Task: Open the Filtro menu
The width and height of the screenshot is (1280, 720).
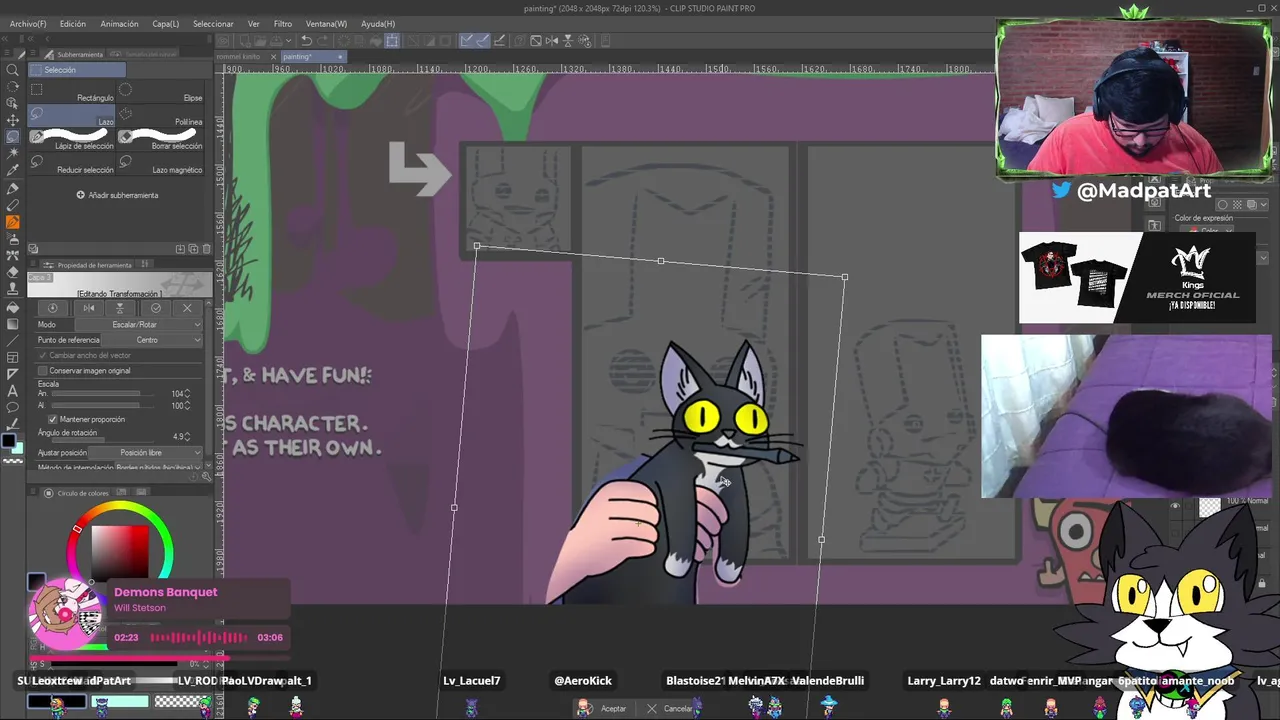Action: (283, 23)
